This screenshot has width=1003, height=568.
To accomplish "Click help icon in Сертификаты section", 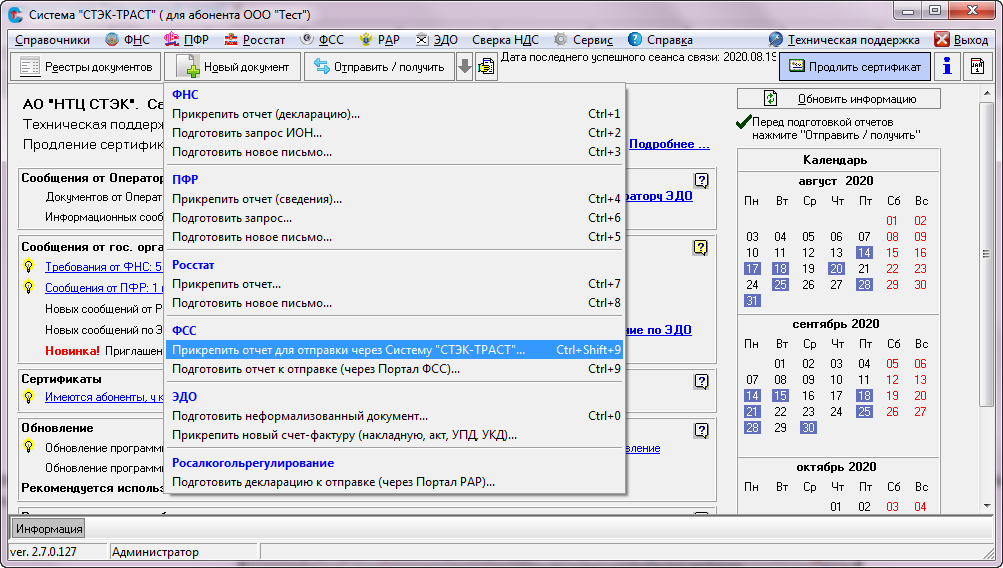I will tap(701, 381).
